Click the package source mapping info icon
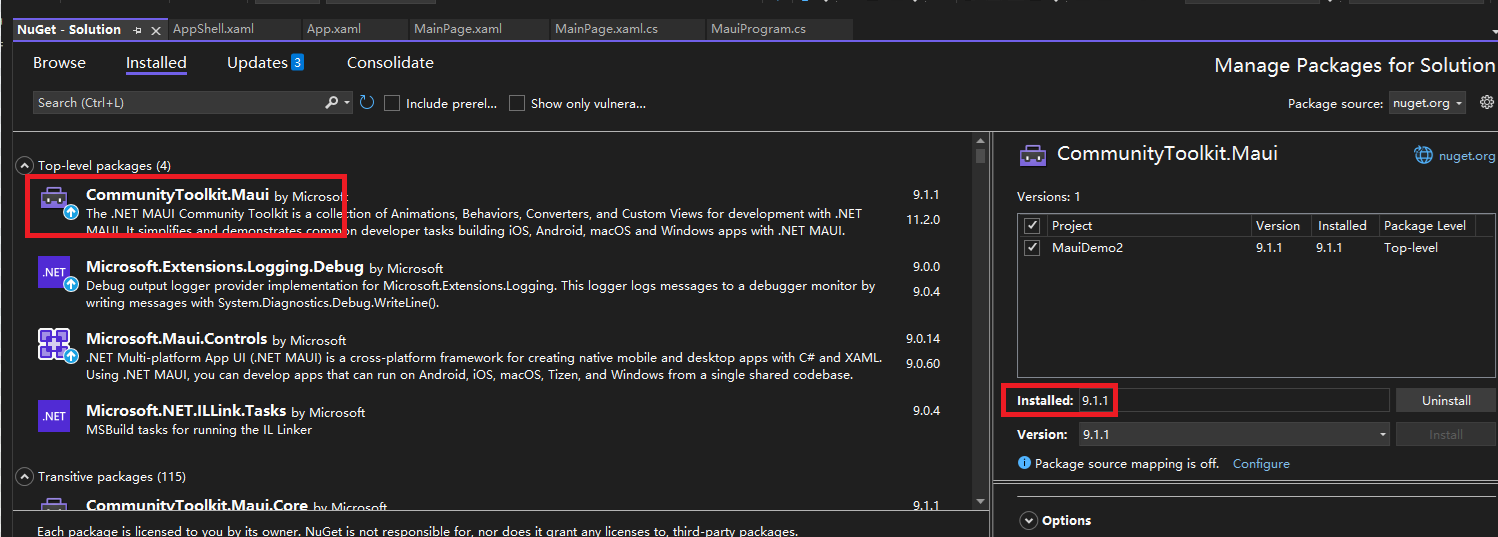The height and width of the screenshot is (537, 1498). pos(1024,463)
